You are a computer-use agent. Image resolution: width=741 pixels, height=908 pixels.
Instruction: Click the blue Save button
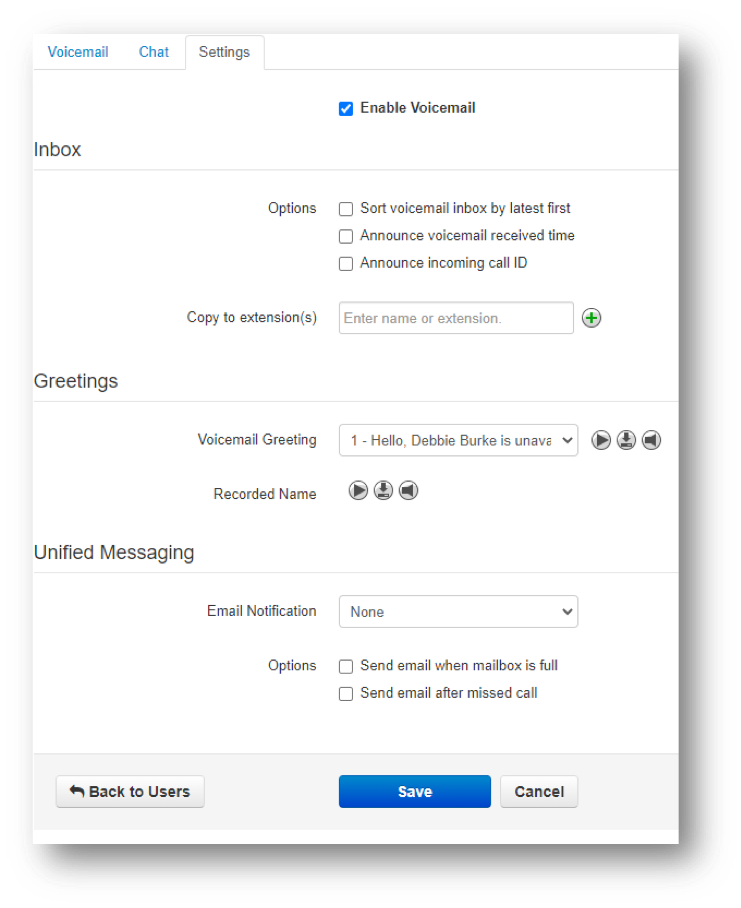pos(414,791)
